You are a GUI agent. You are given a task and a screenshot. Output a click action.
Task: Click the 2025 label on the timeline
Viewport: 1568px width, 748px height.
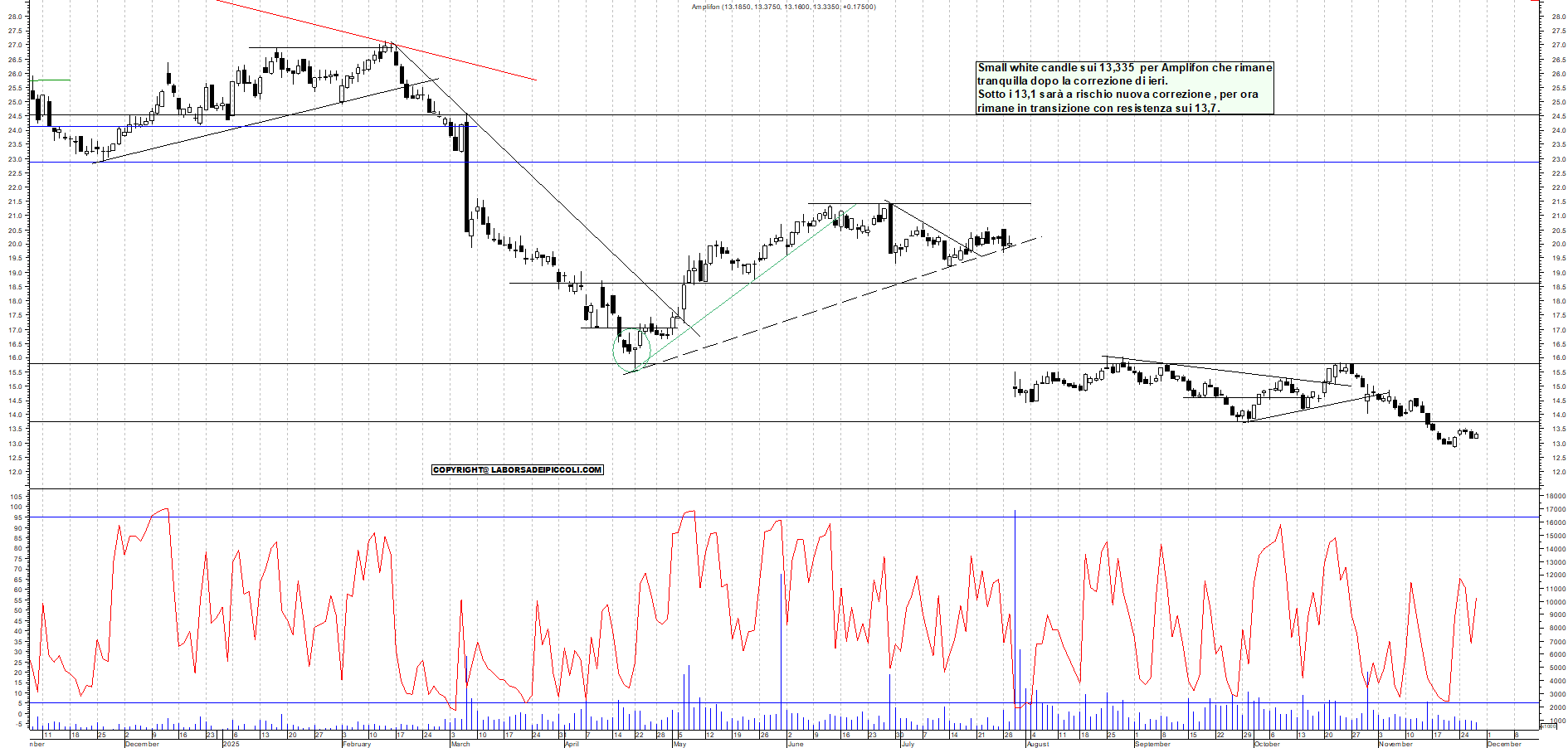231,744
